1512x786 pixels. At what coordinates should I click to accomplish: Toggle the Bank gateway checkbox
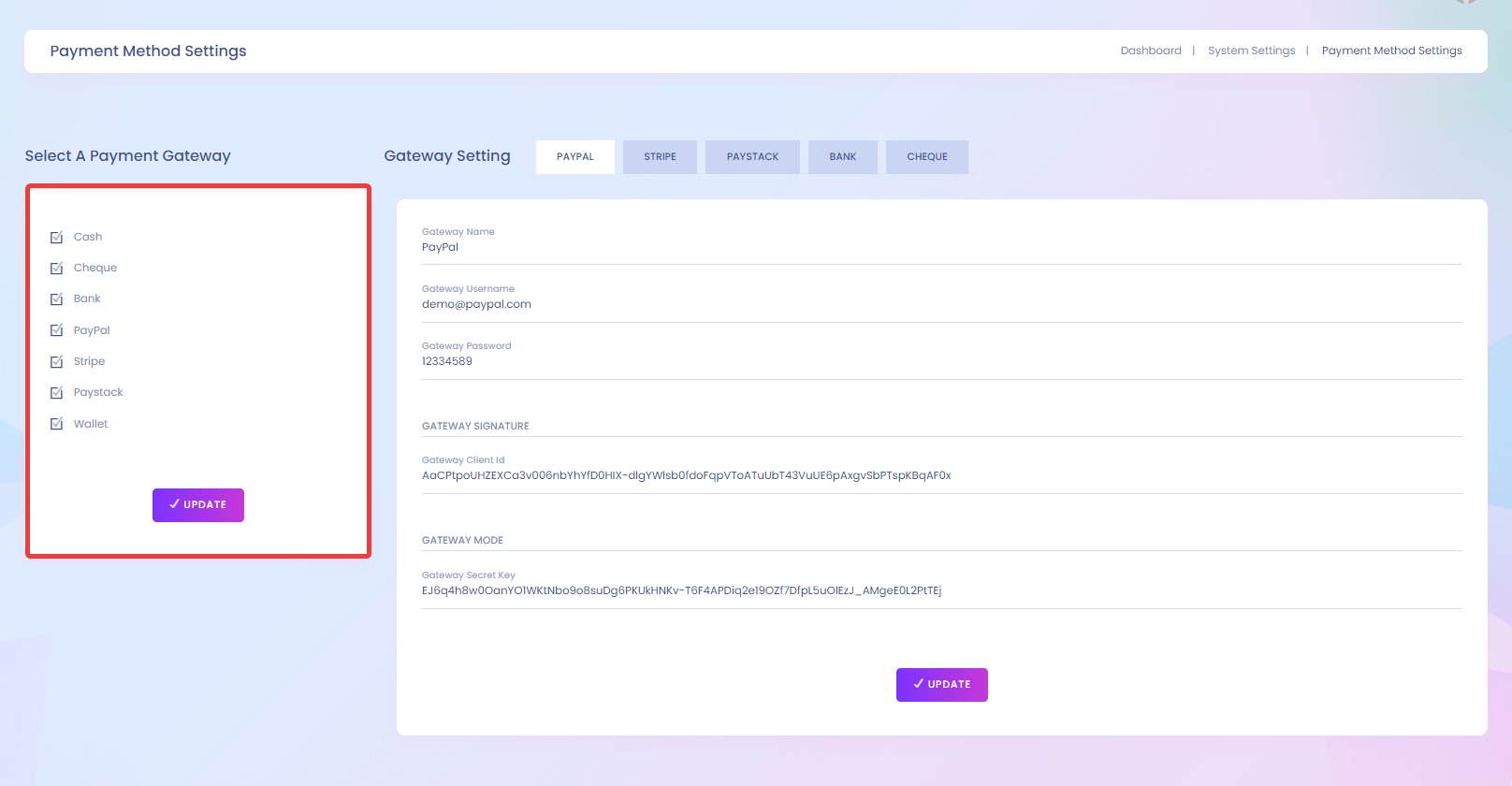click(56, 299)
